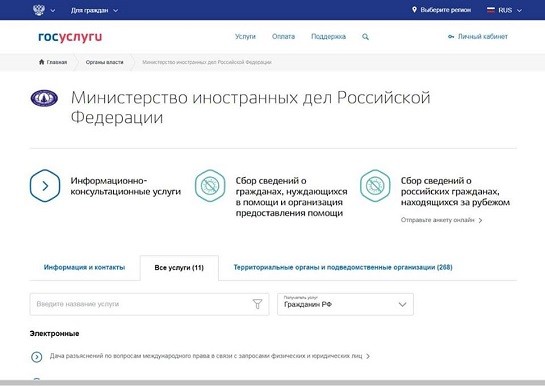Viewport: 545px width, 386px height.
Task: Select the 'Все услуги (11)' tab
Action: (x=179, y=268)
